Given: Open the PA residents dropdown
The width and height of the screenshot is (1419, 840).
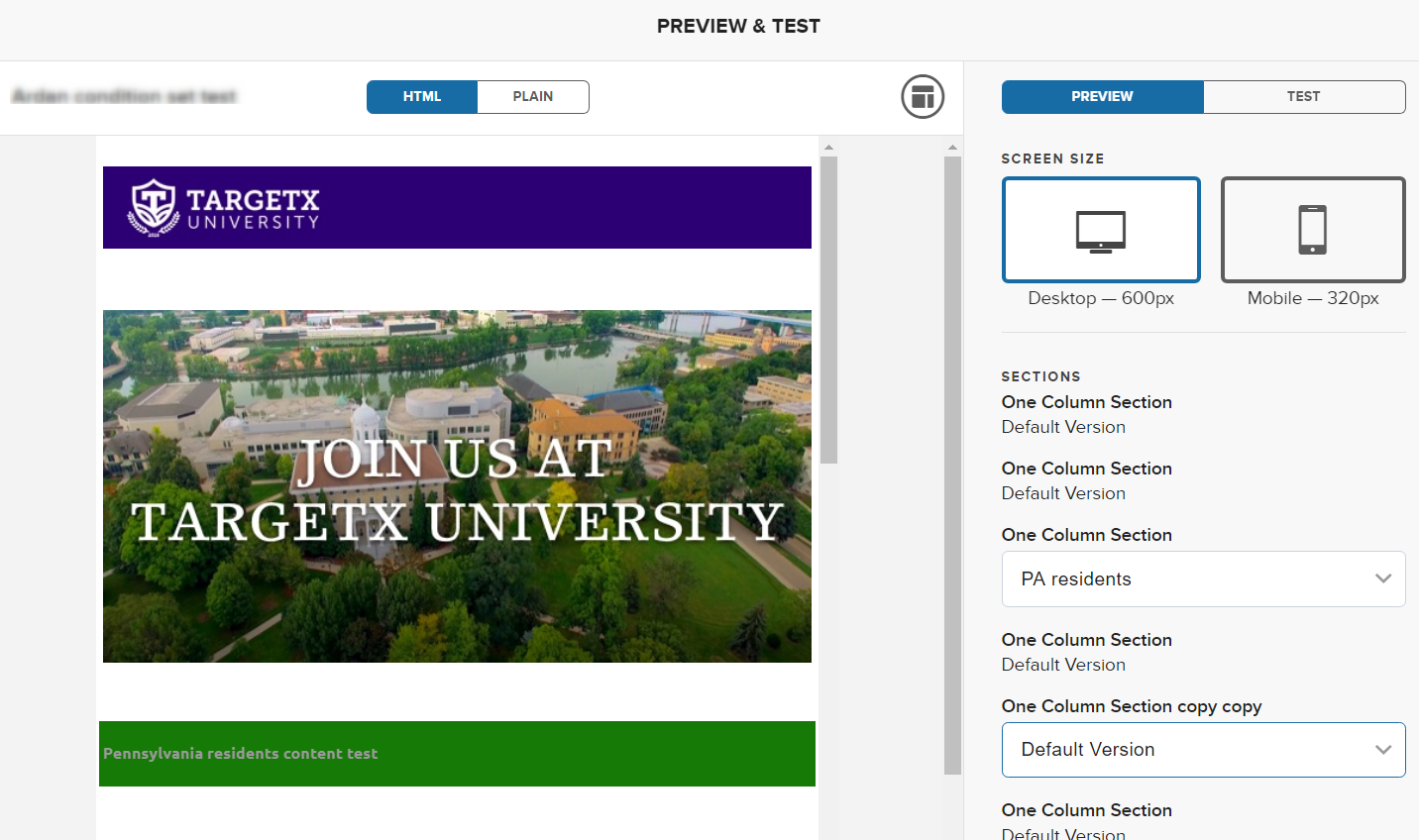Looking at the screenshot, I should tap(1204, 579).
